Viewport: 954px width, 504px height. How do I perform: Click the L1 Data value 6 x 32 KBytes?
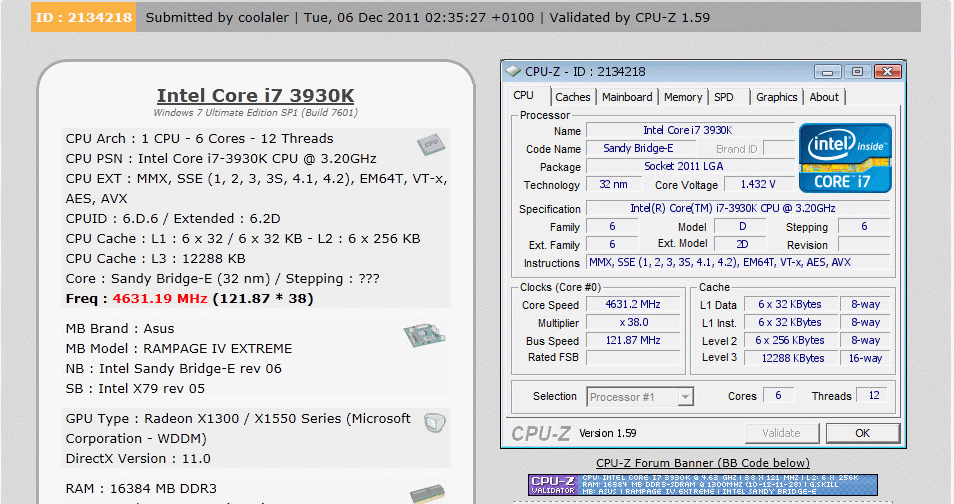pyautogui.click(x=790, y=304)
